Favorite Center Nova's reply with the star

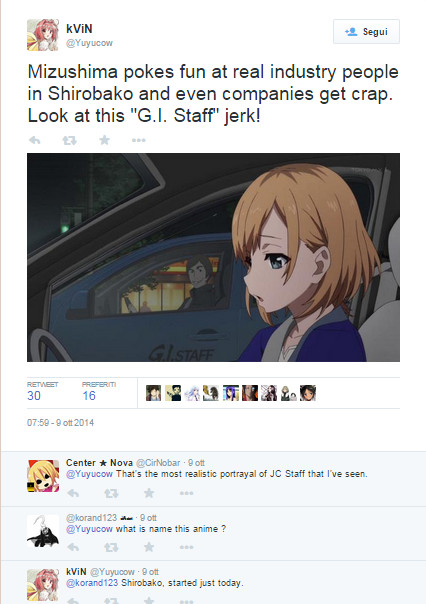(149, 493)
